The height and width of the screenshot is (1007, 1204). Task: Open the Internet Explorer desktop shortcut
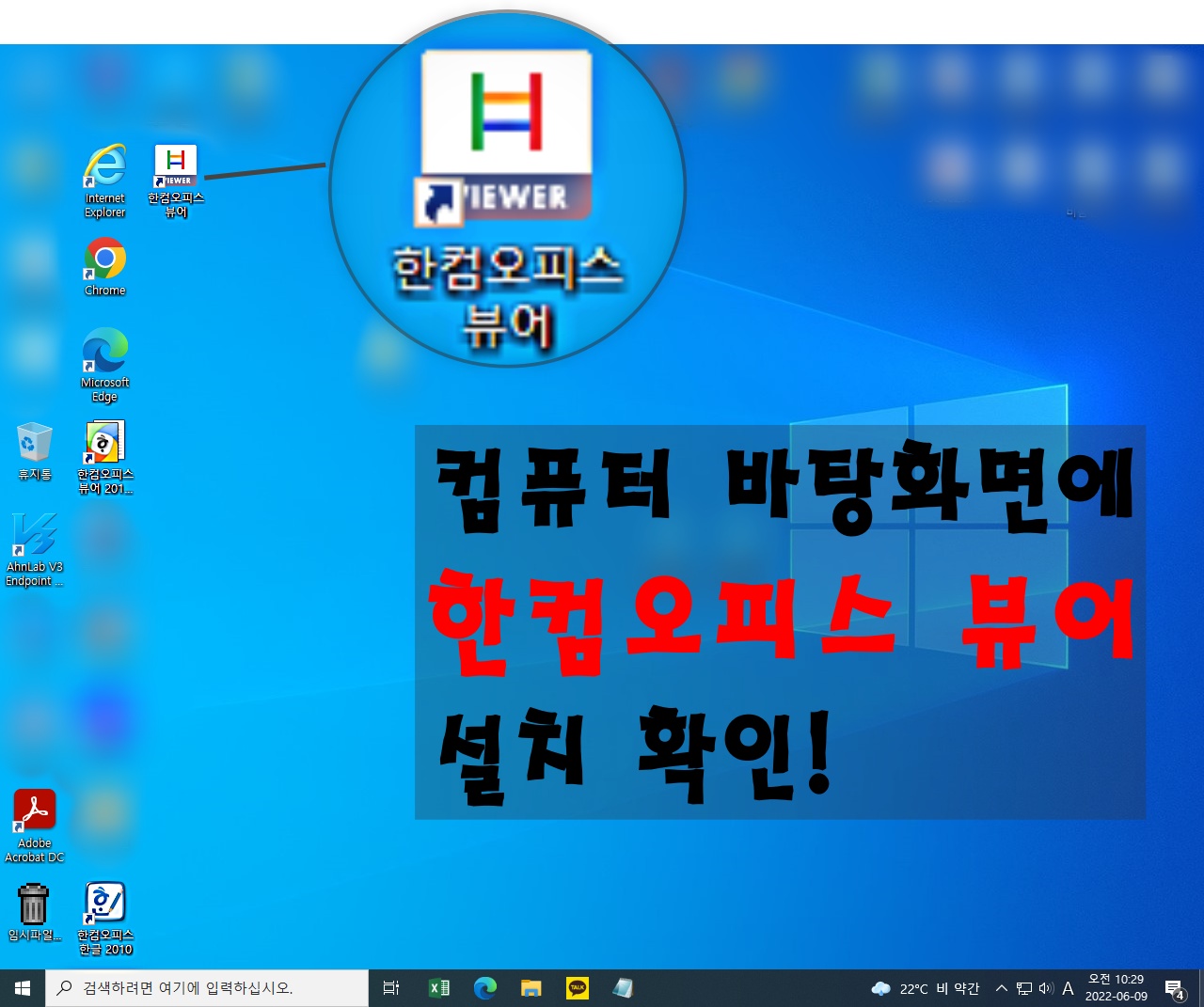[104, 181]
